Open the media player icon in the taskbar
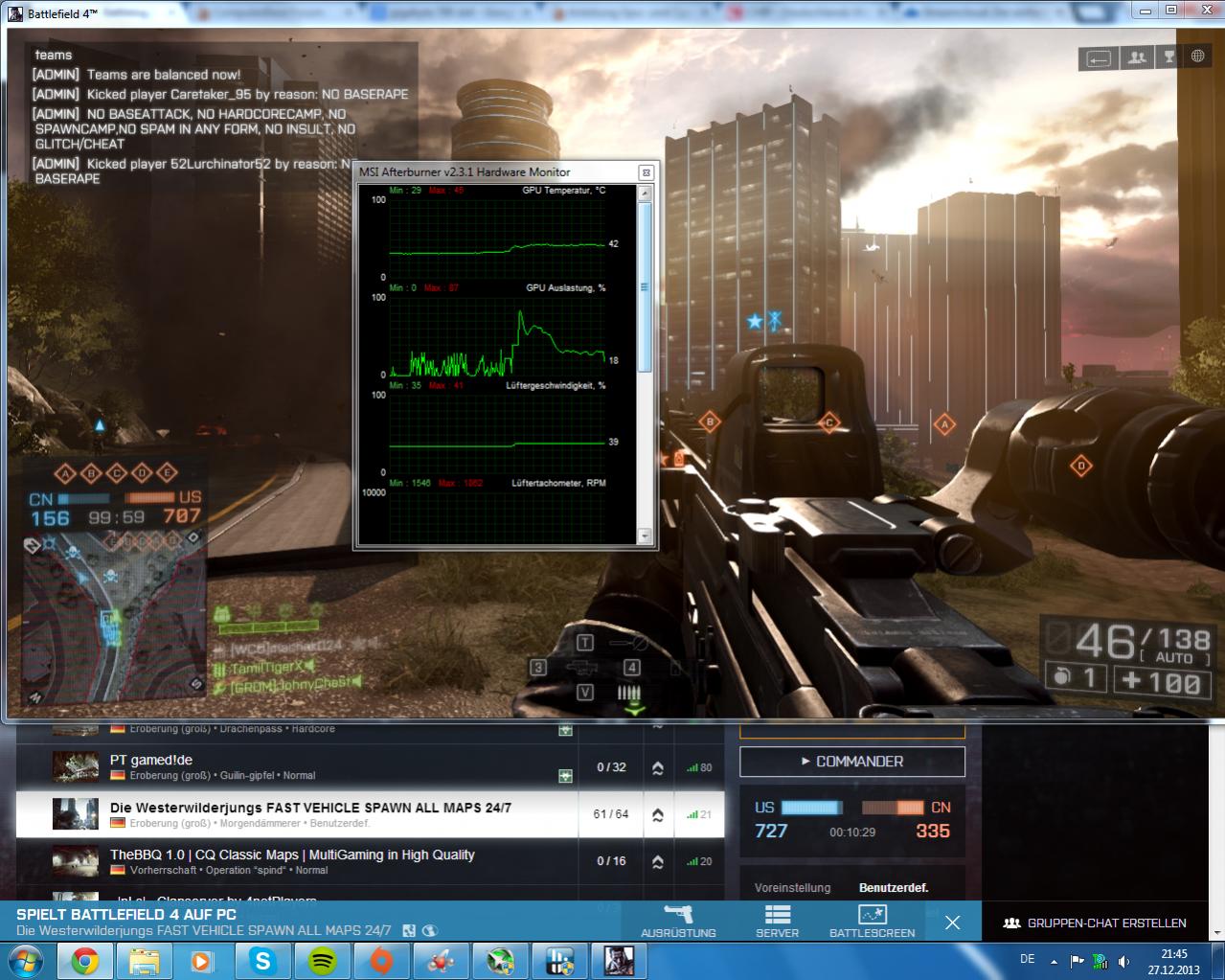1225x980 pixels. coord(201,960)
